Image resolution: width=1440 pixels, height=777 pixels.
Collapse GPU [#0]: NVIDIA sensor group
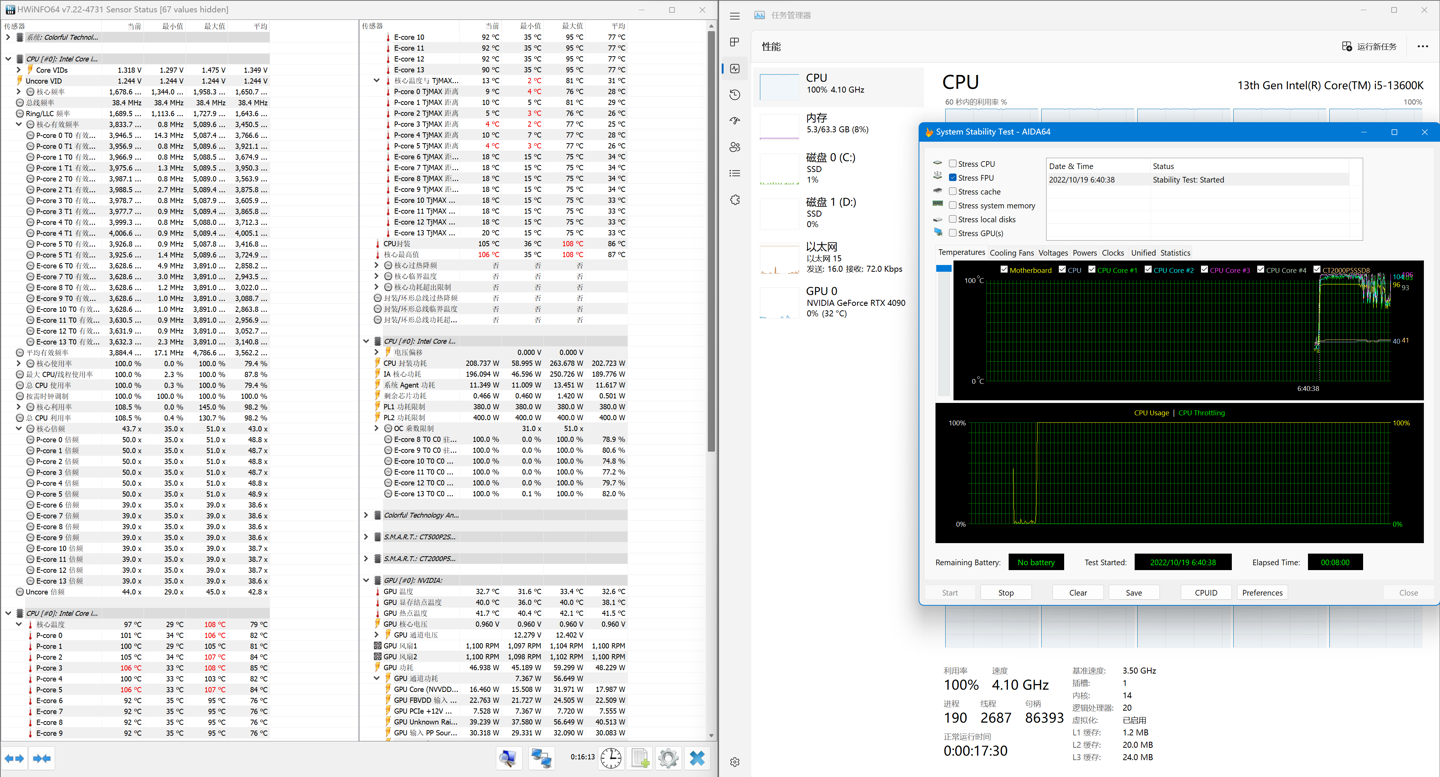pyautogui.click(x=367, y=580)
